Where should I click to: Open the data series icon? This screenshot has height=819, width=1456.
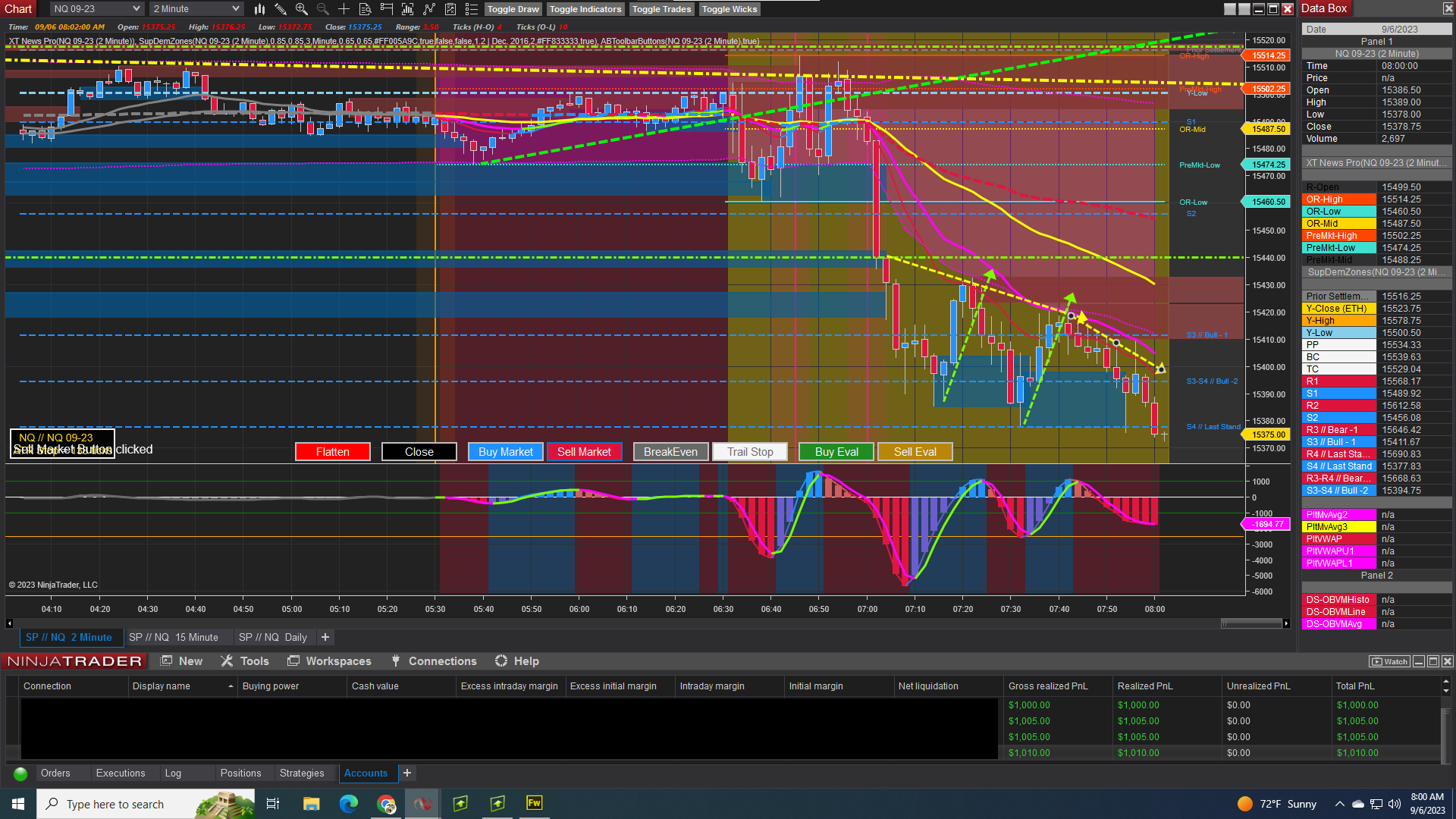(x=408, y=9)
